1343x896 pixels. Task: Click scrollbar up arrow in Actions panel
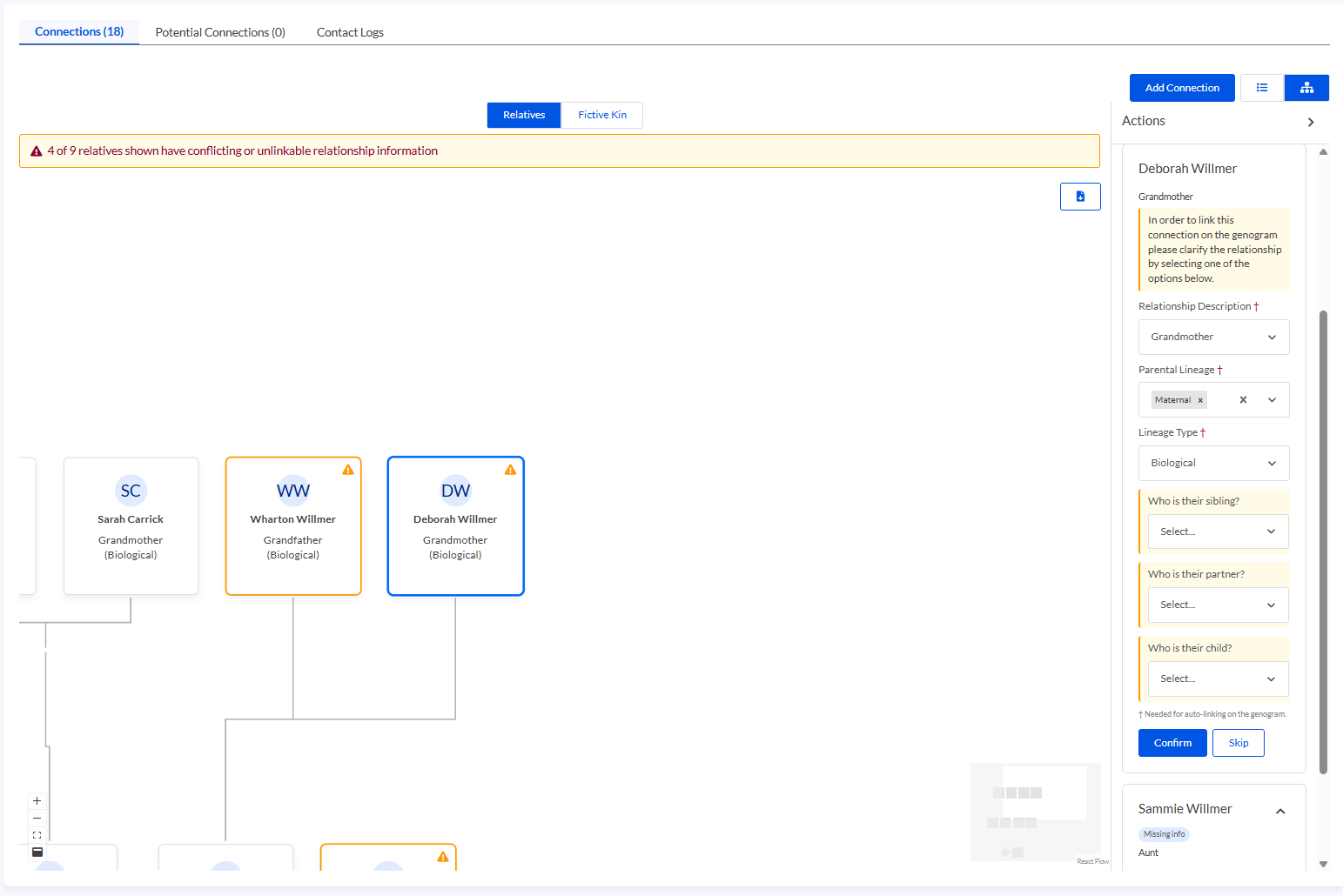coord(1323,151)
